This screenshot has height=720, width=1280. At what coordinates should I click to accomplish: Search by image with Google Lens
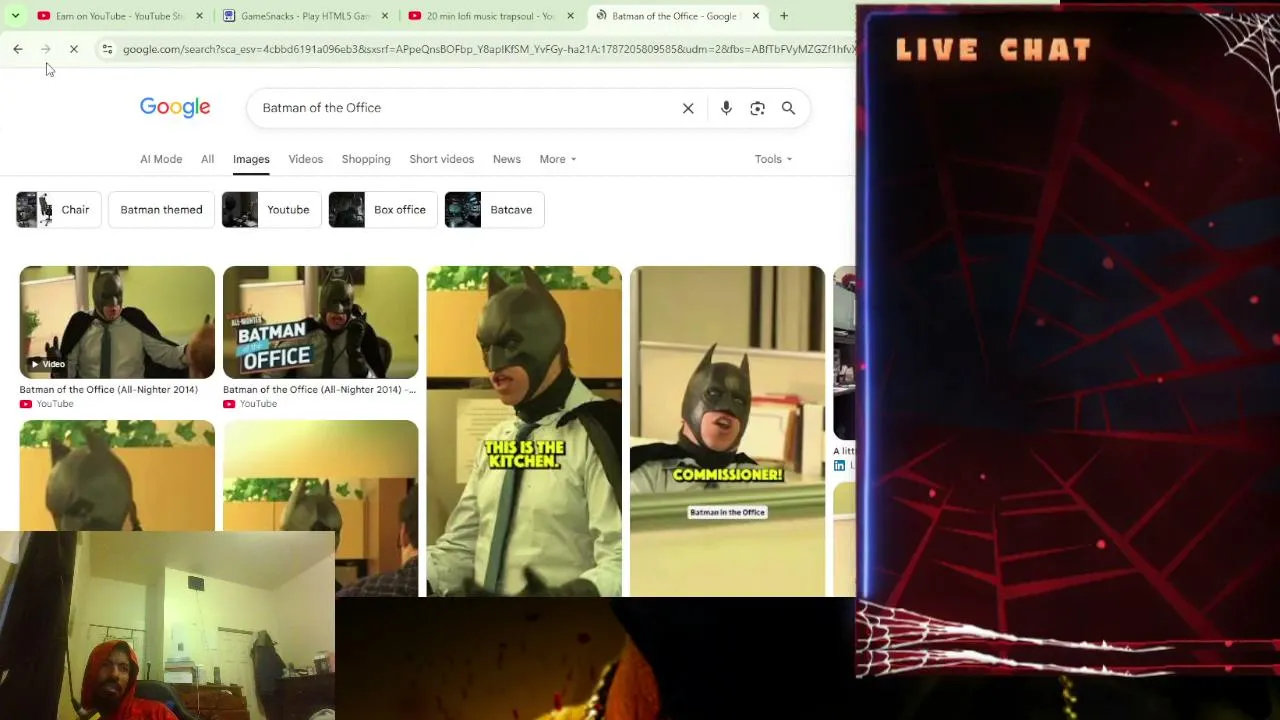point(757,108)
